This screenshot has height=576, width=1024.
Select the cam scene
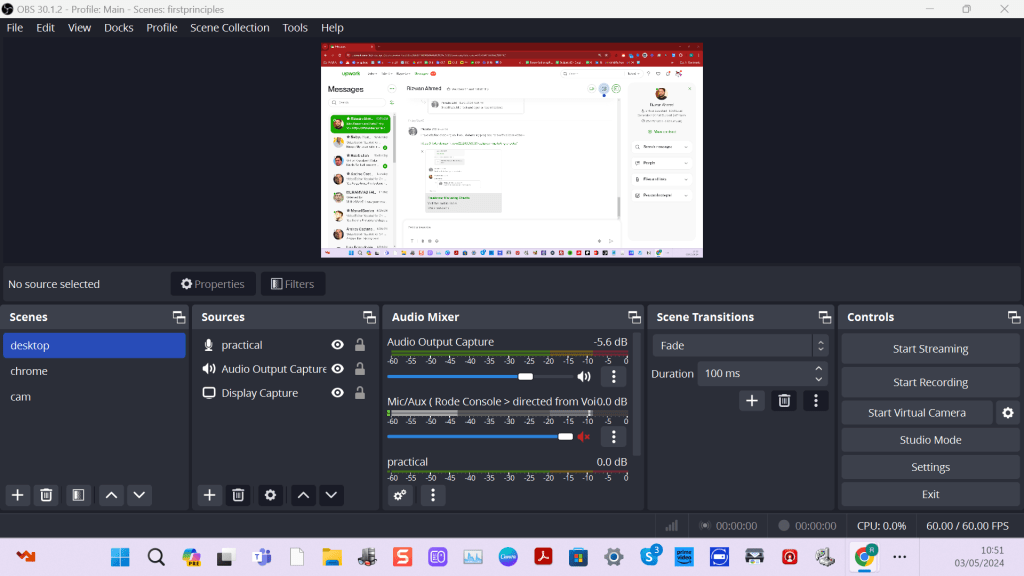94,396
